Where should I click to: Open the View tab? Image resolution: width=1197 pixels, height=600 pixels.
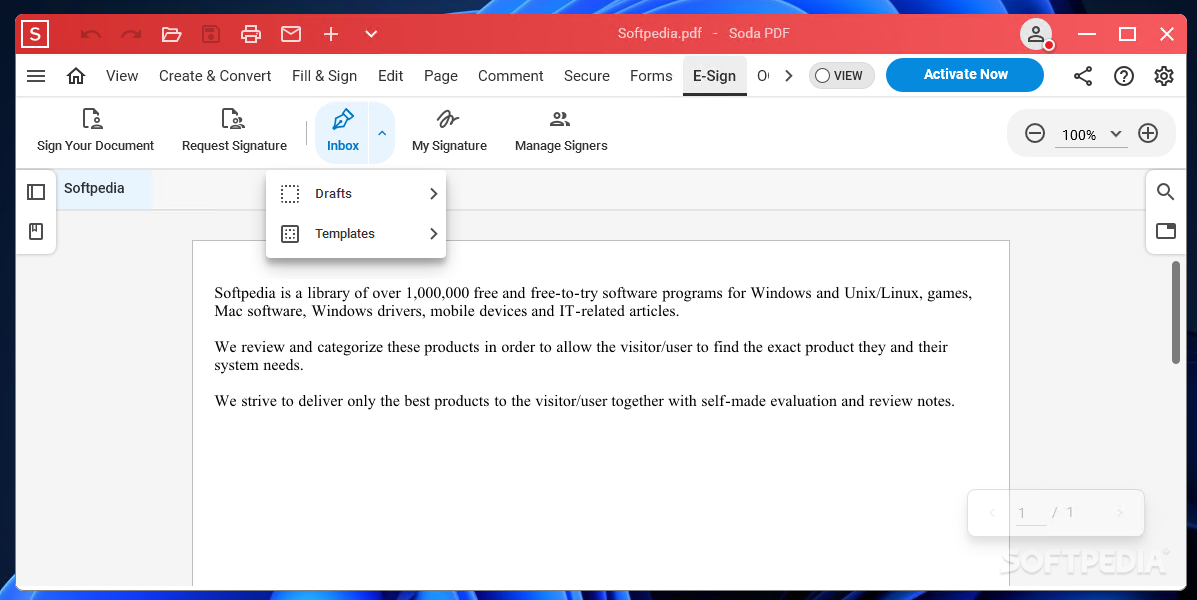point(122,76)
